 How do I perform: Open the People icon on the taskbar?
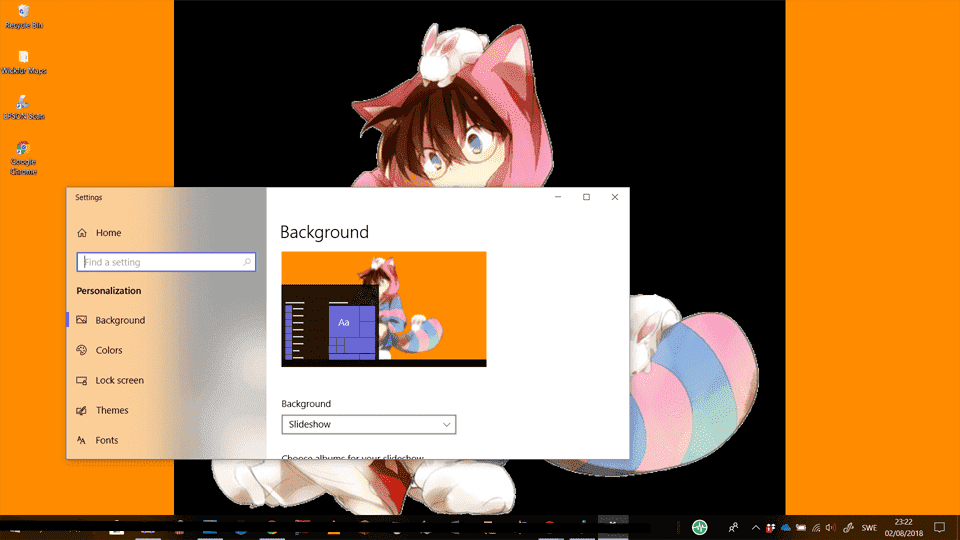pyautogui.click(x=733, y=527)
